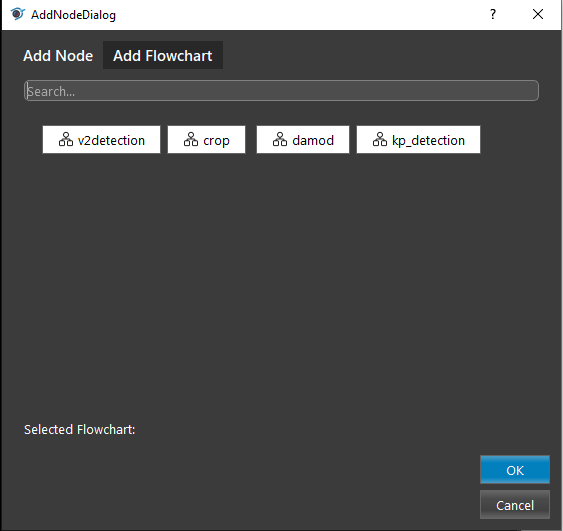Screen dimensions: 563x531
Task: Focus the Search input field
Action: pyautogui.click(x=281, y=91)
